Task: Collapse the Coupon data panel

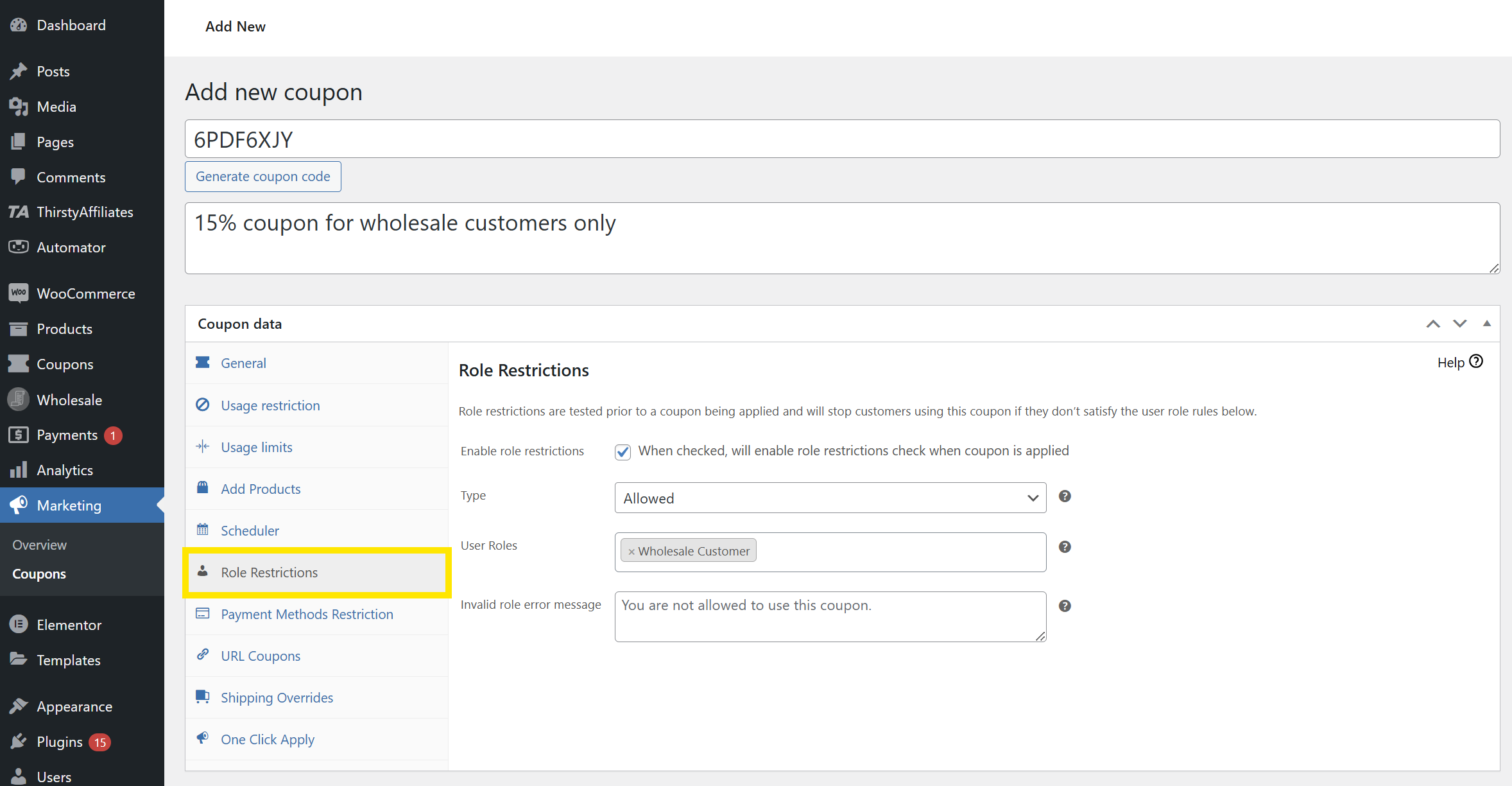Action: [1487, 324]
